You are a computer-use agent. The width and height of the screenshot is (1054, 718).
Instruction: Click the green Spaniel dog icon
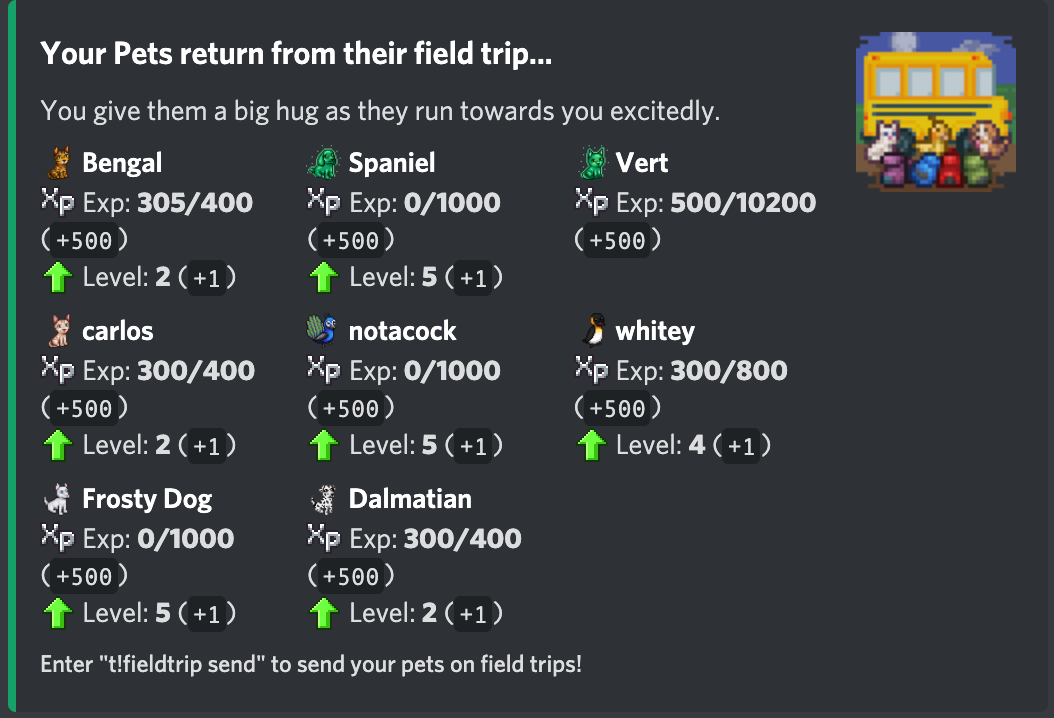pos(323,163)
